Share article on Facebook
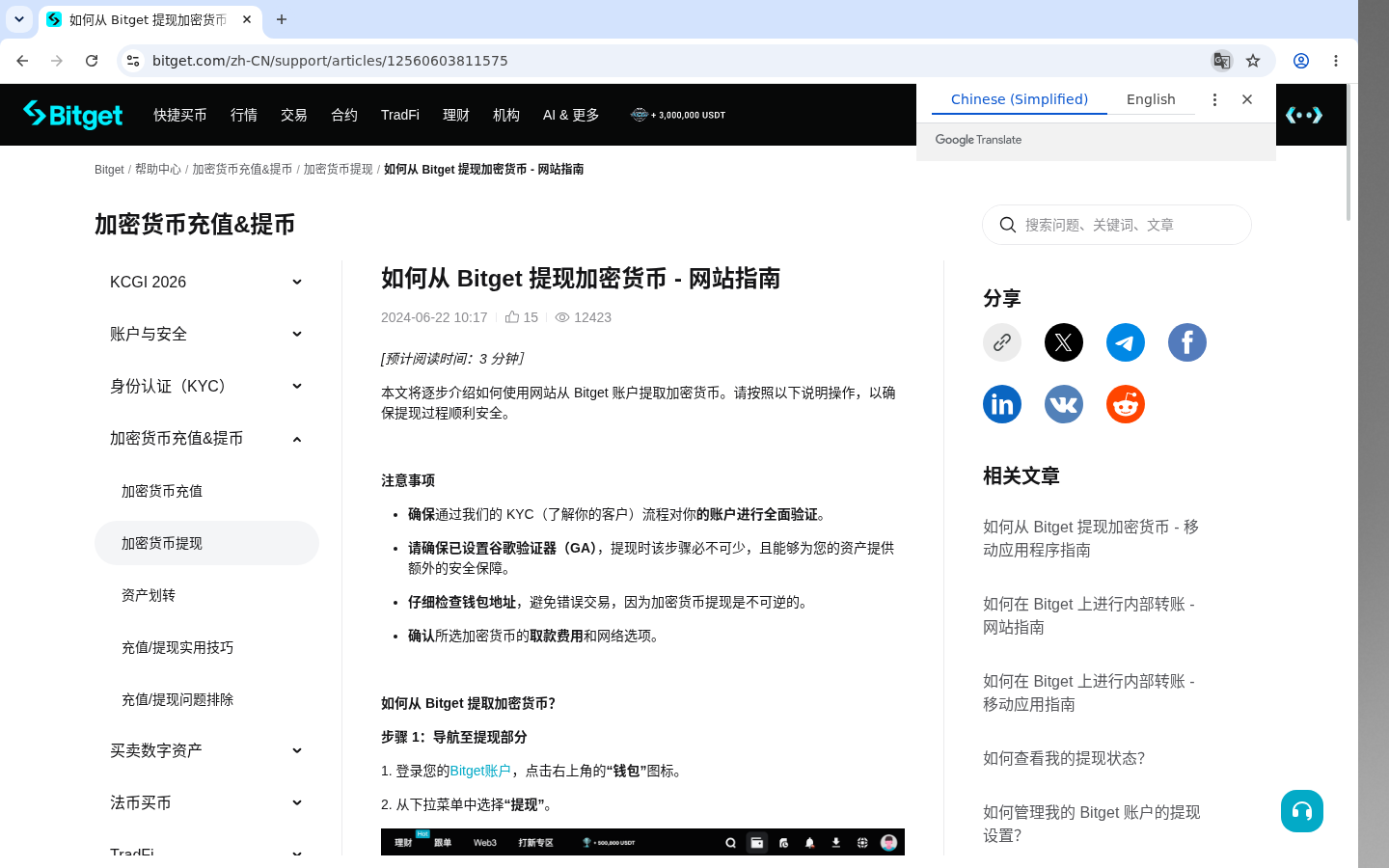1389x868 pixels. (1187, 342)
